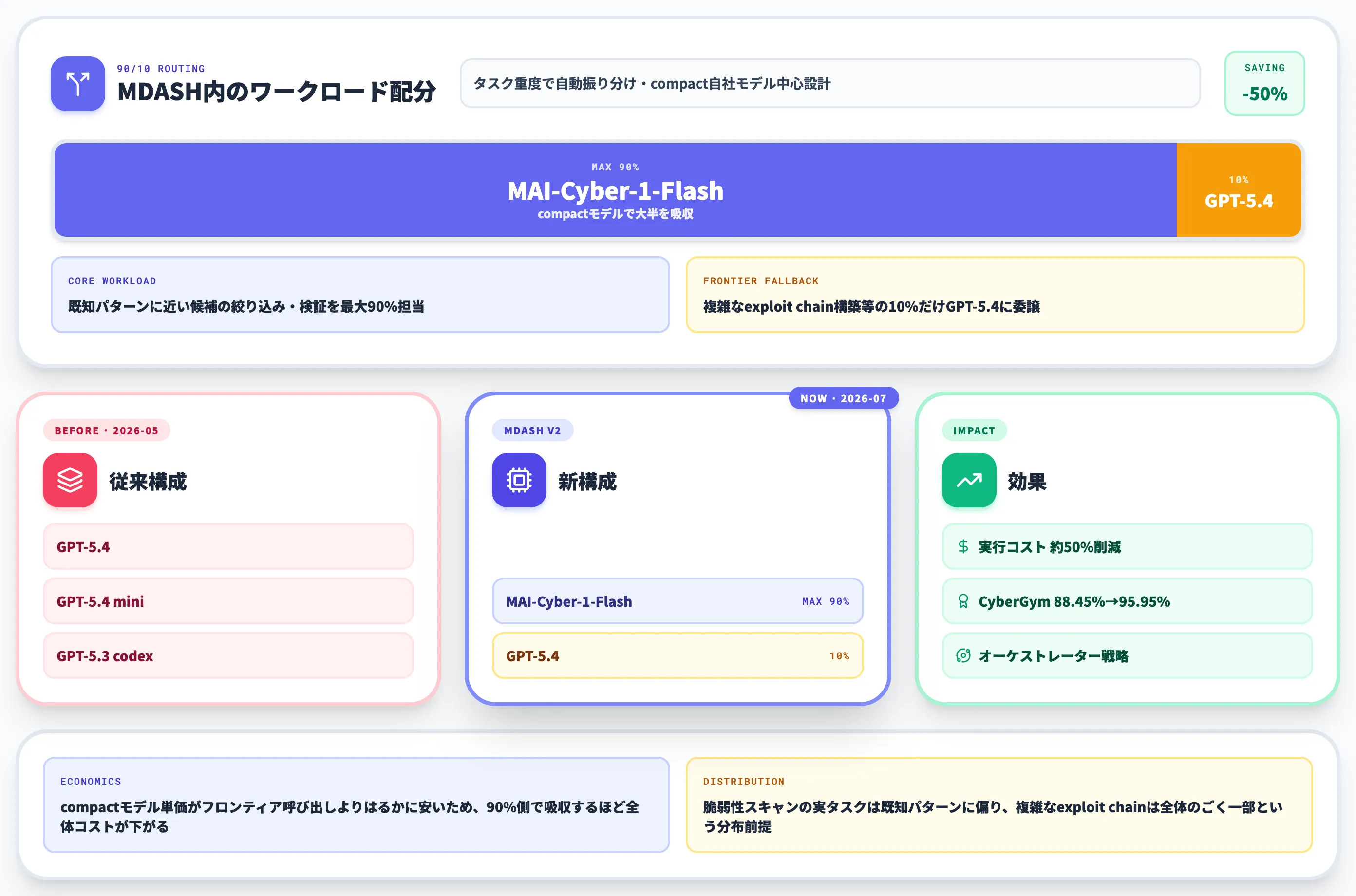
Task: Click the 新構成 heading
Action: 587,481
